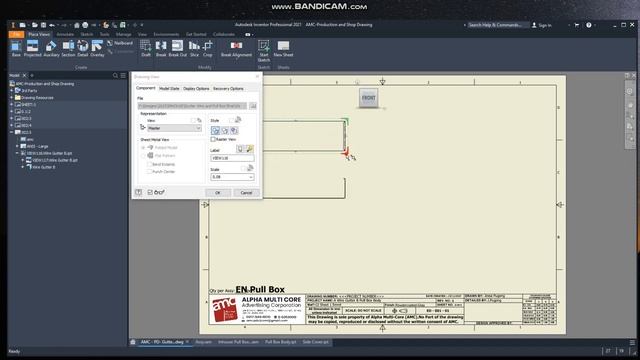Click the Open folder icon in quick access toolbar
The height and width of the screenshot is (360, 640).
35,25
